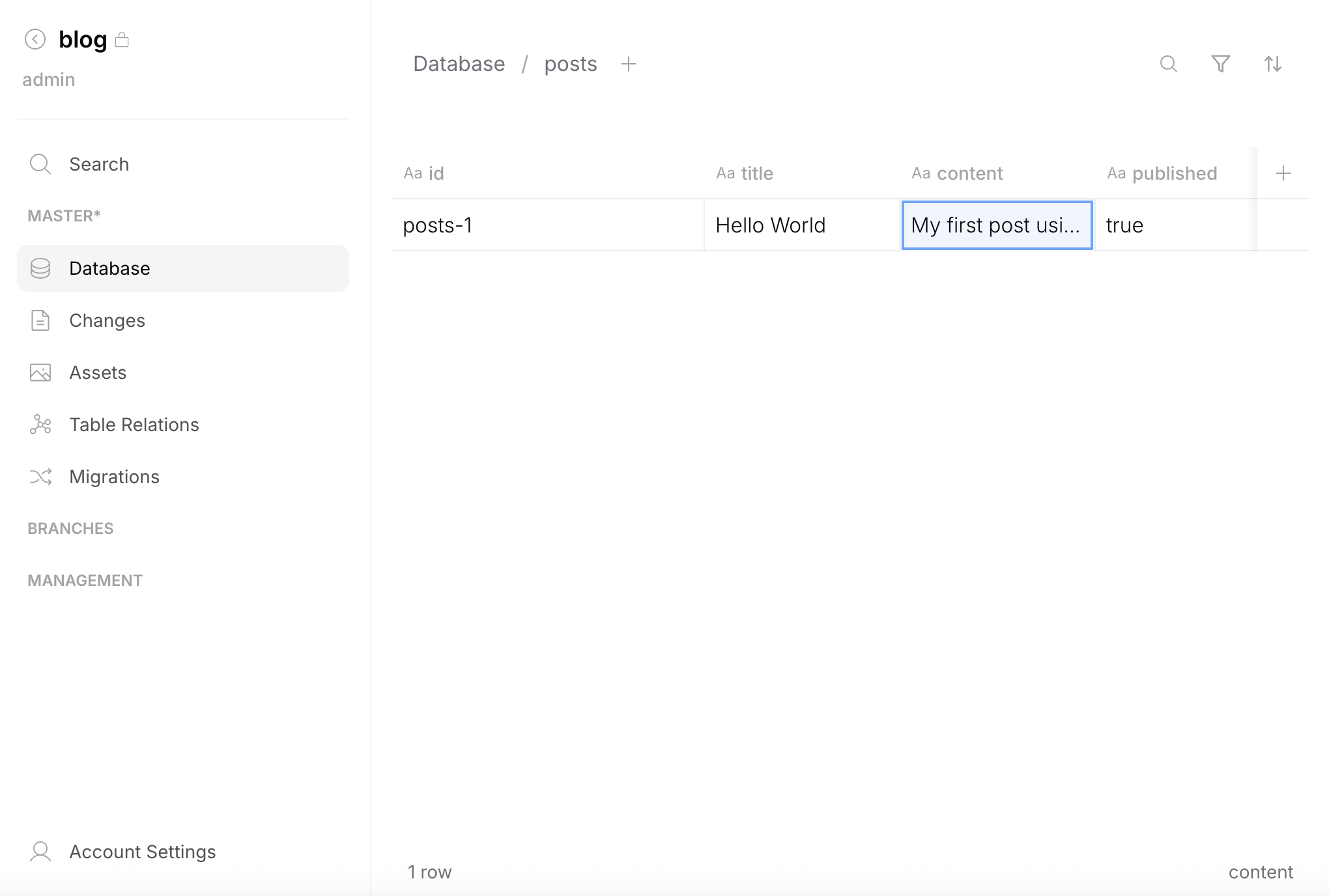Open the Migrations panel
Screen dimensions: 1329x896
click(x=114, y=476)
